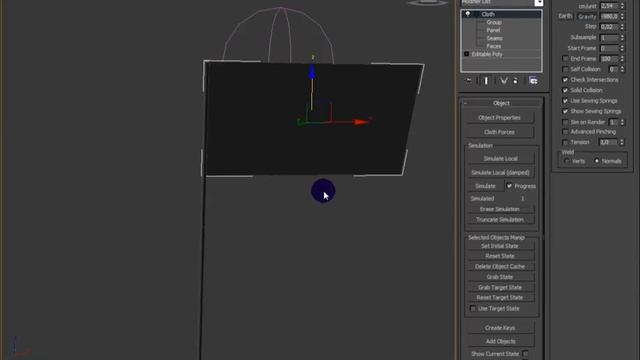Toggle the Gravity button

587,16
